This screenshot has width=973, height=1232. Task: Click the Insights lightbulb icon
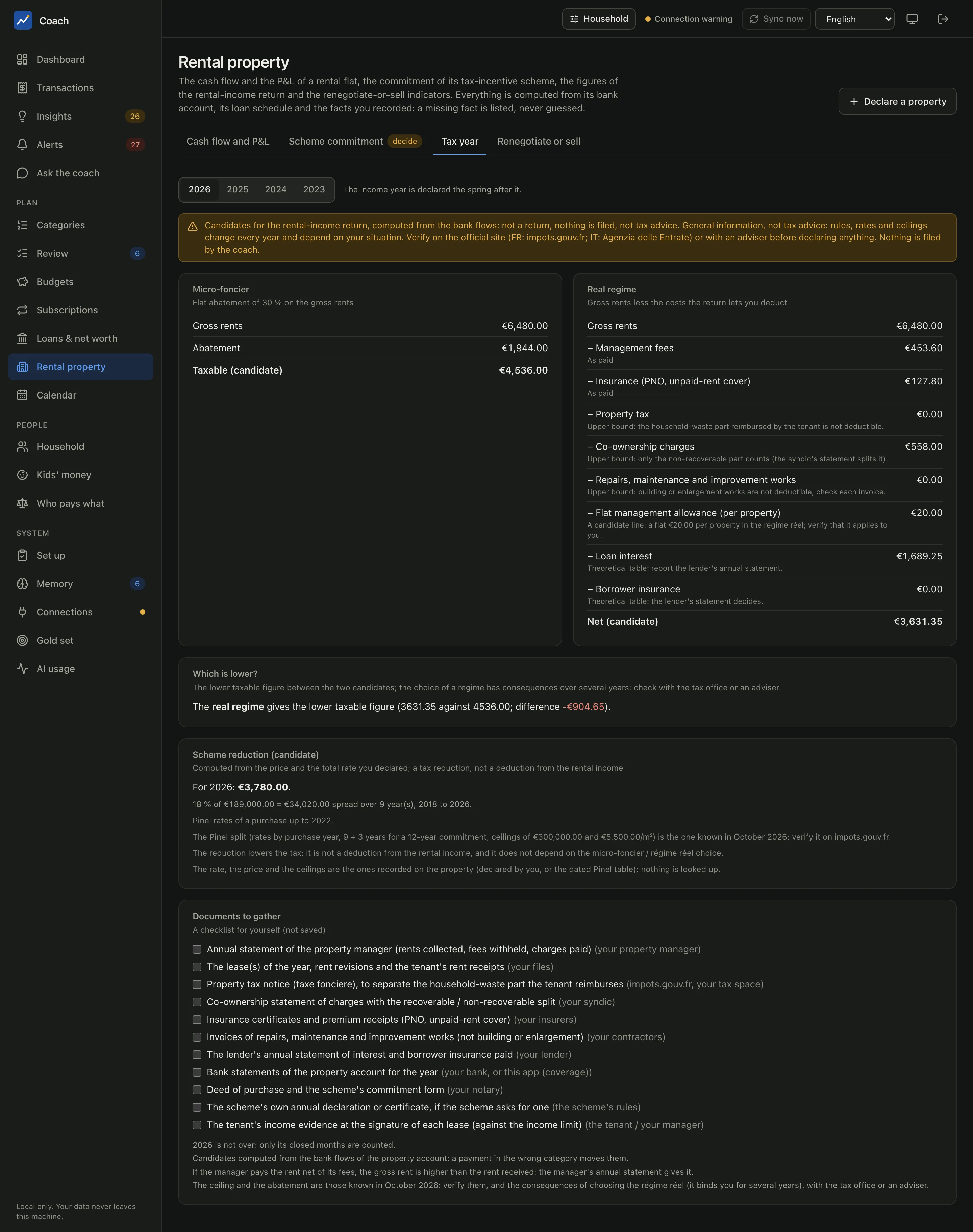pyautogui.click(x=22, y=116)
